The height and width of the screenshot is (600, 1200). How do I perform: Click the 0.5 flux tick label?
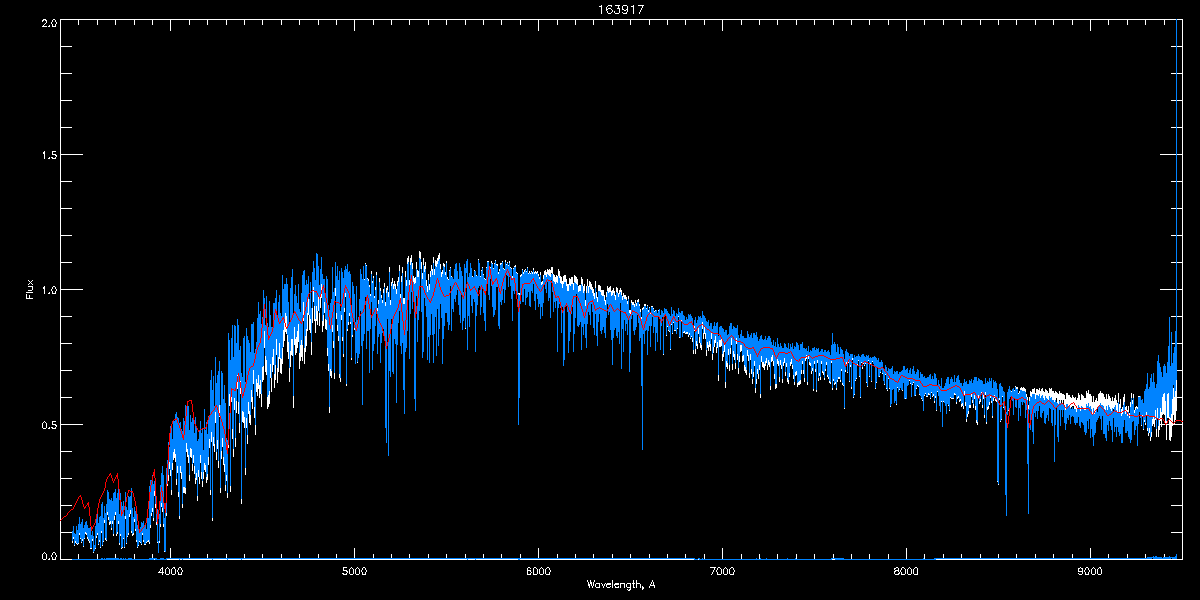coord(48,424)
